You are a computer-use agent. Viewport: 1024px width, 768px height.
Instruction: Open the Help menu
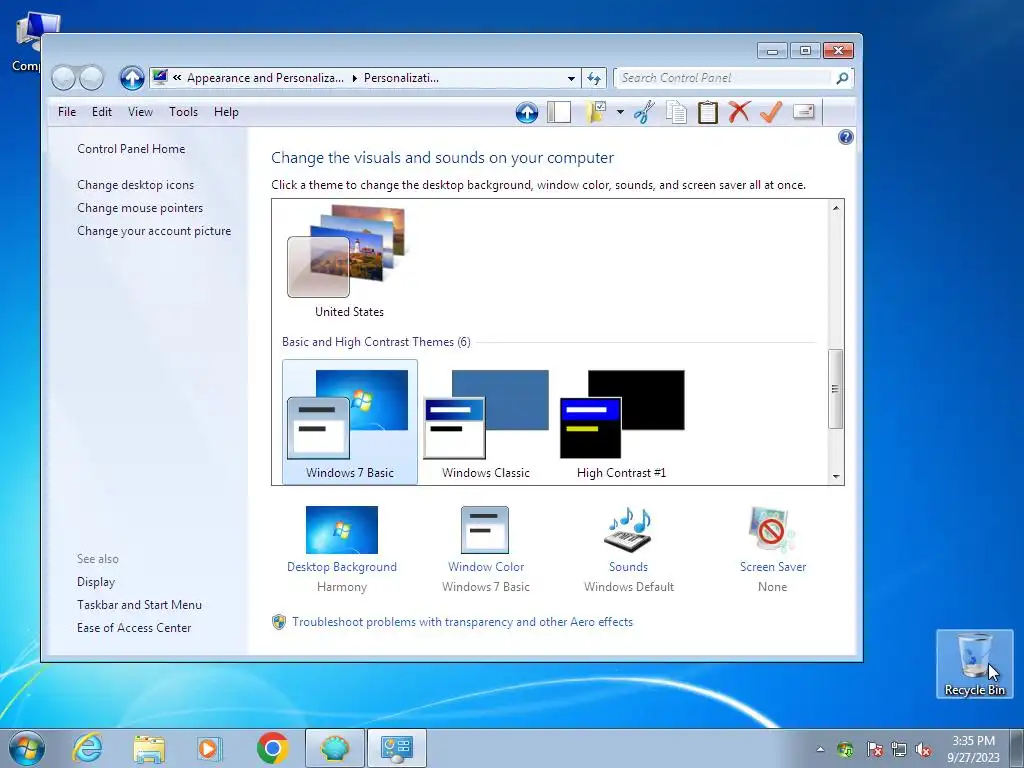pyautogui.click(x=226, y=112)
